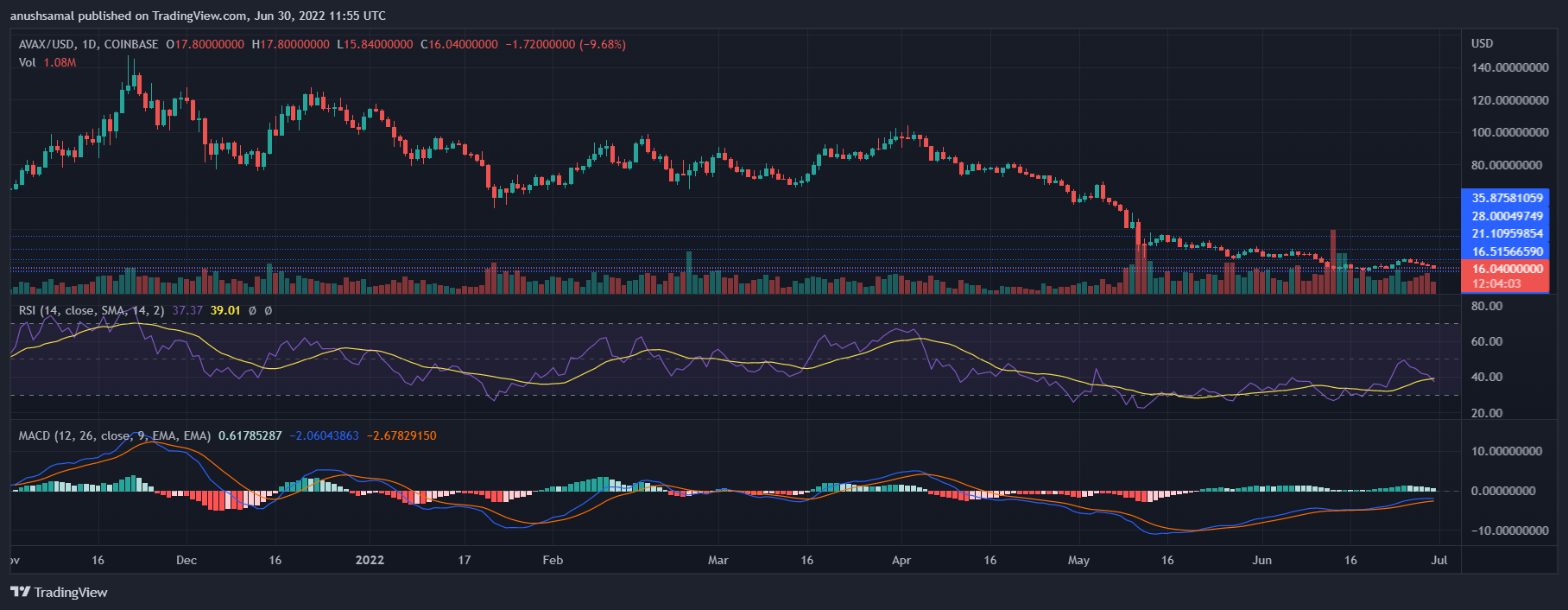Image resolution: width=1568 pixels, height=610 pixels.
Task: Select the 28.00049749 price level label
Action: (x=1507, y=216)
